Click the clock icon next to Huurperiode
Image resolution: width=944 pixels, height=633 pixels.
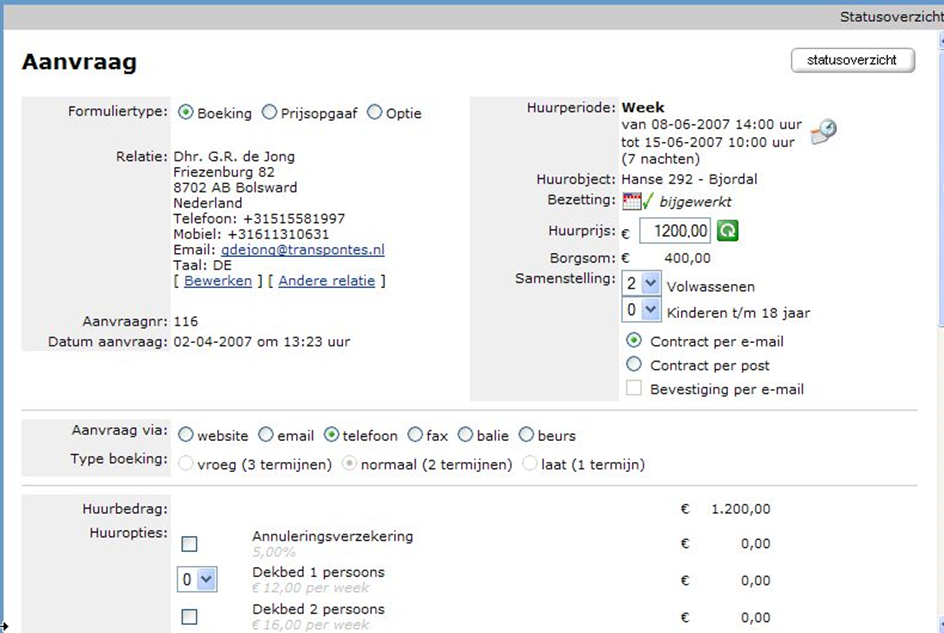[823, 131]
